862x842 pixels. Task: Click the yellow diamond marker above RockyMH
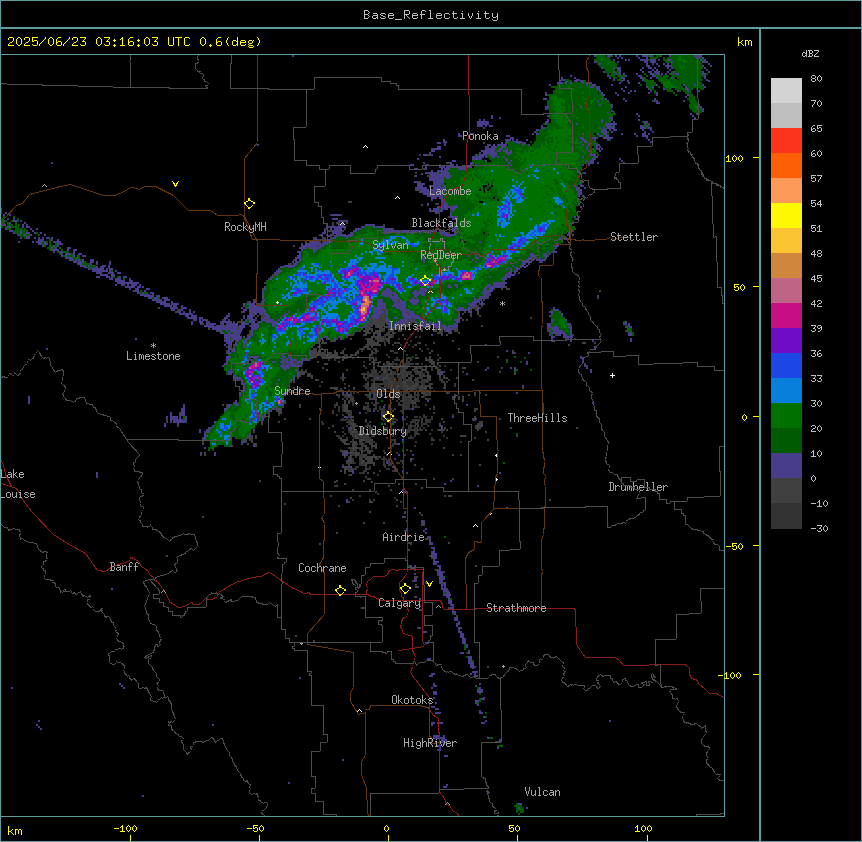click(x=250, y=204)
